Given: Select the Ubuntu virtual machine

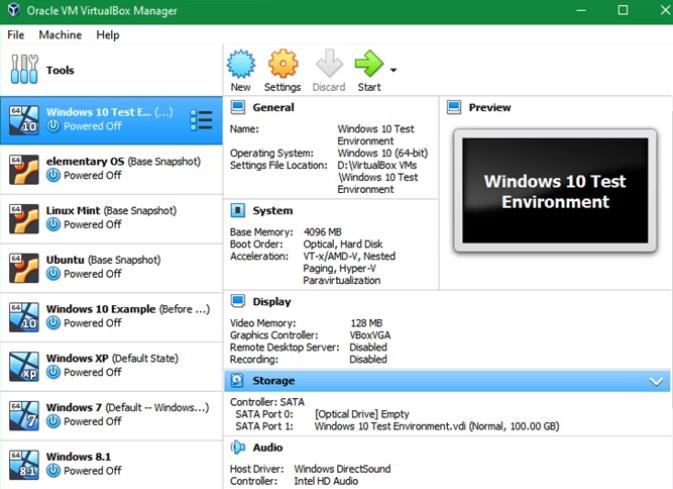Looking at the screenshot, I should [112, 268].
